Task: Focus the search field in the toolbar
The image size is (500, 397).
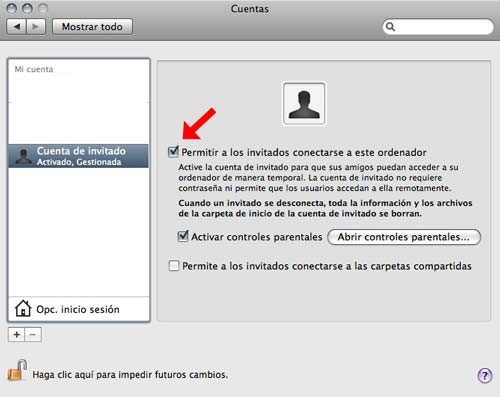Action: click(438, 27)
